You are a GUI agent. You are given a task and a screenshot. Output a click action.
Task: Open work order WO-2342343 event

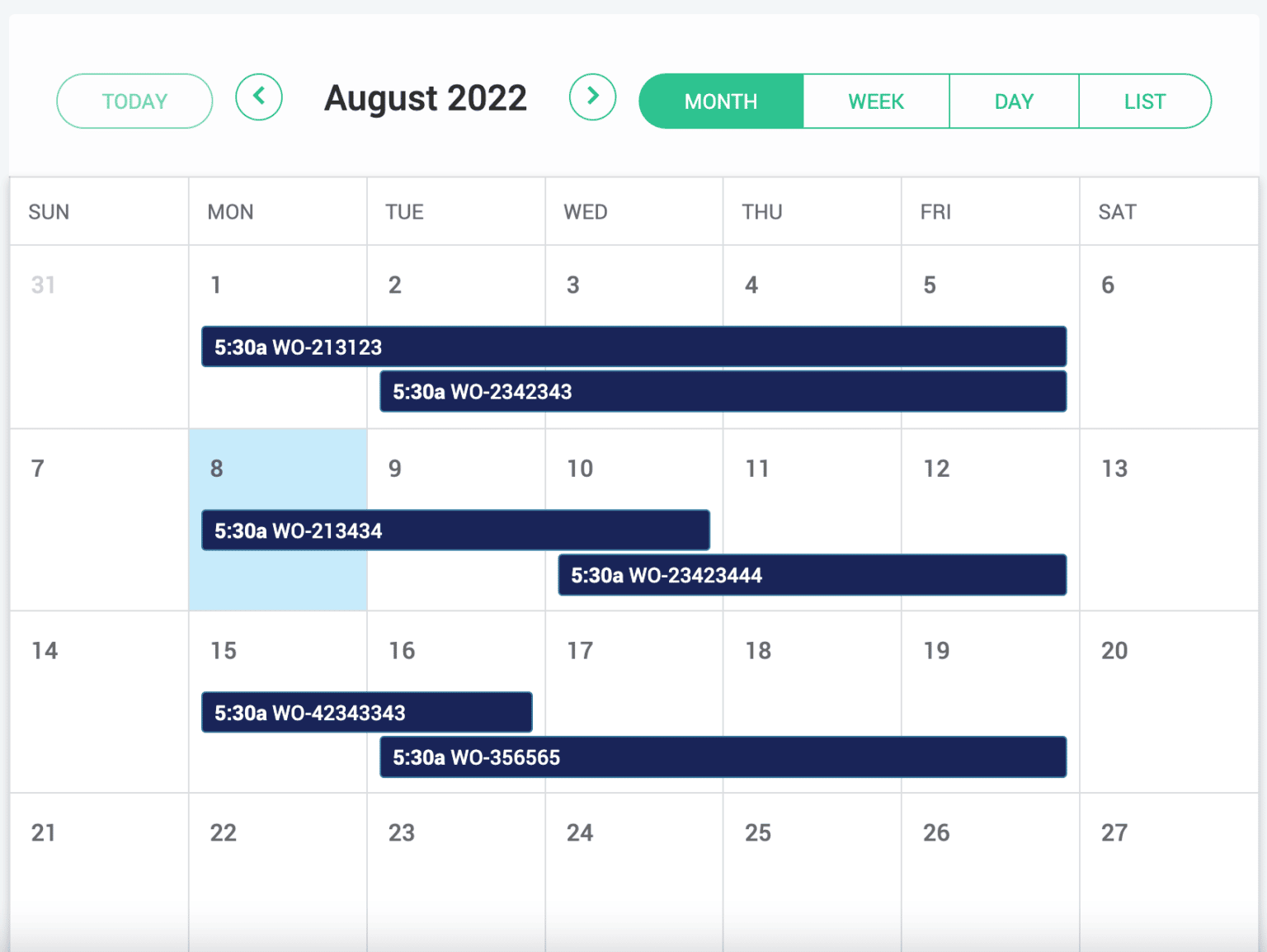pyautogui.click(x=723, y=392)
